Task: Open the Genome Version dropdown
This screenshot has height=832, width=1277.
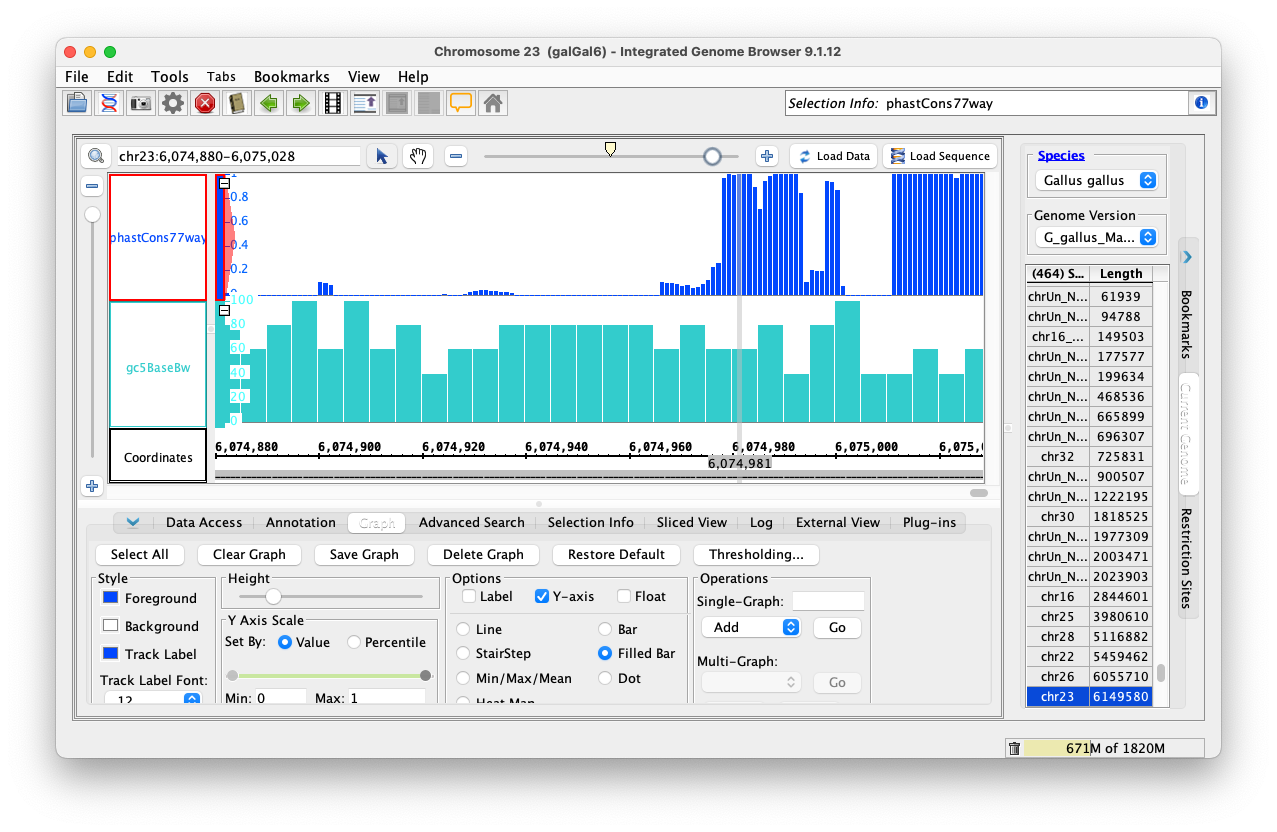Action: click(x=1099, y=238)
